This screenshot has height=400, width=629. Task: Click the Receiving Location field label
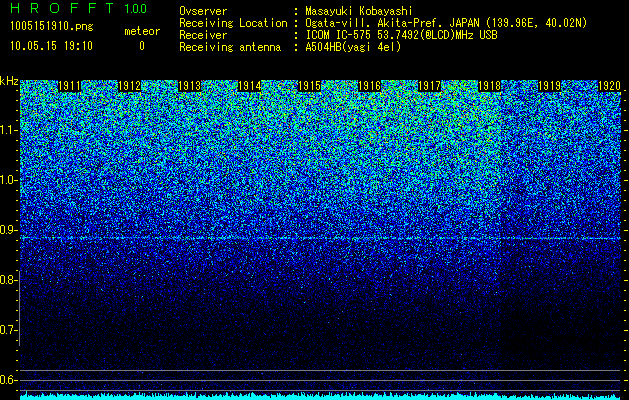(x=233, y=23)
